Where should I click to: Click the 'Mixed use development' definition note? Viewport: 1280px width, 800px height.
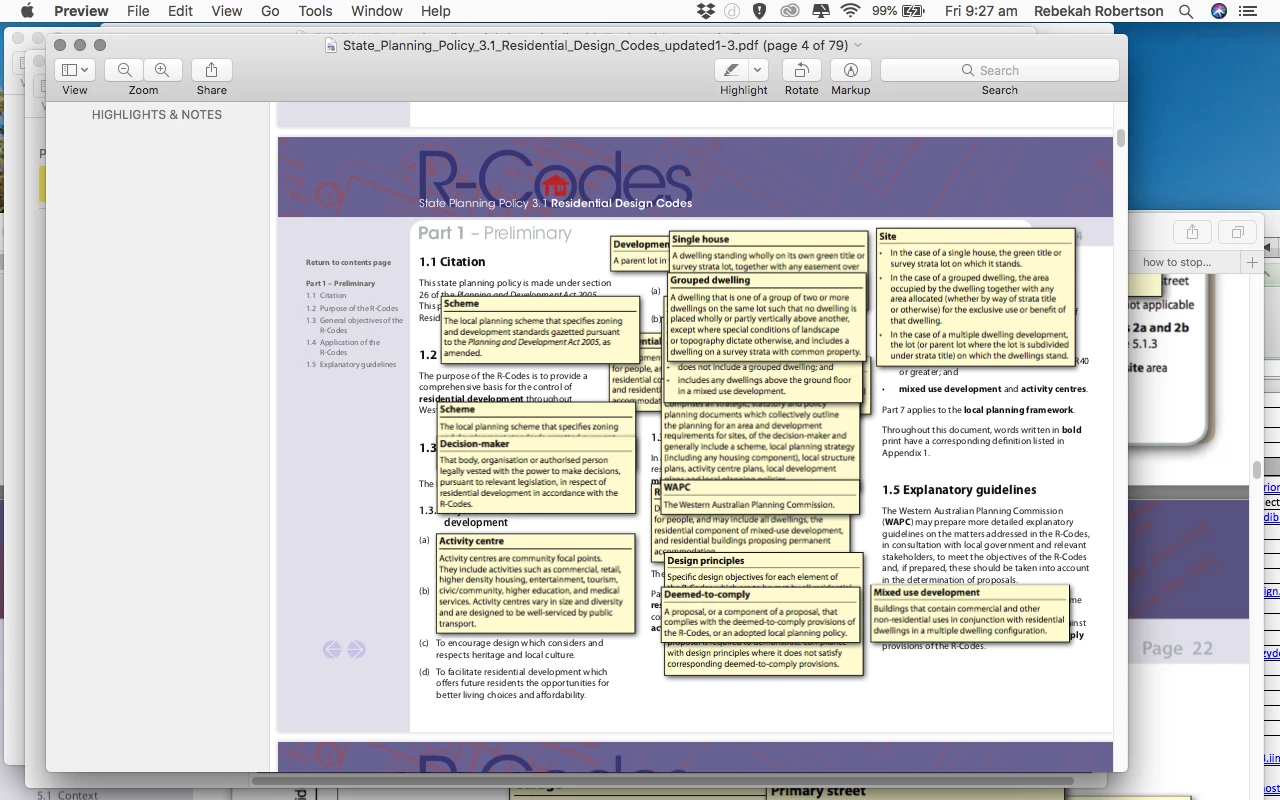click(x=970, y=612)
